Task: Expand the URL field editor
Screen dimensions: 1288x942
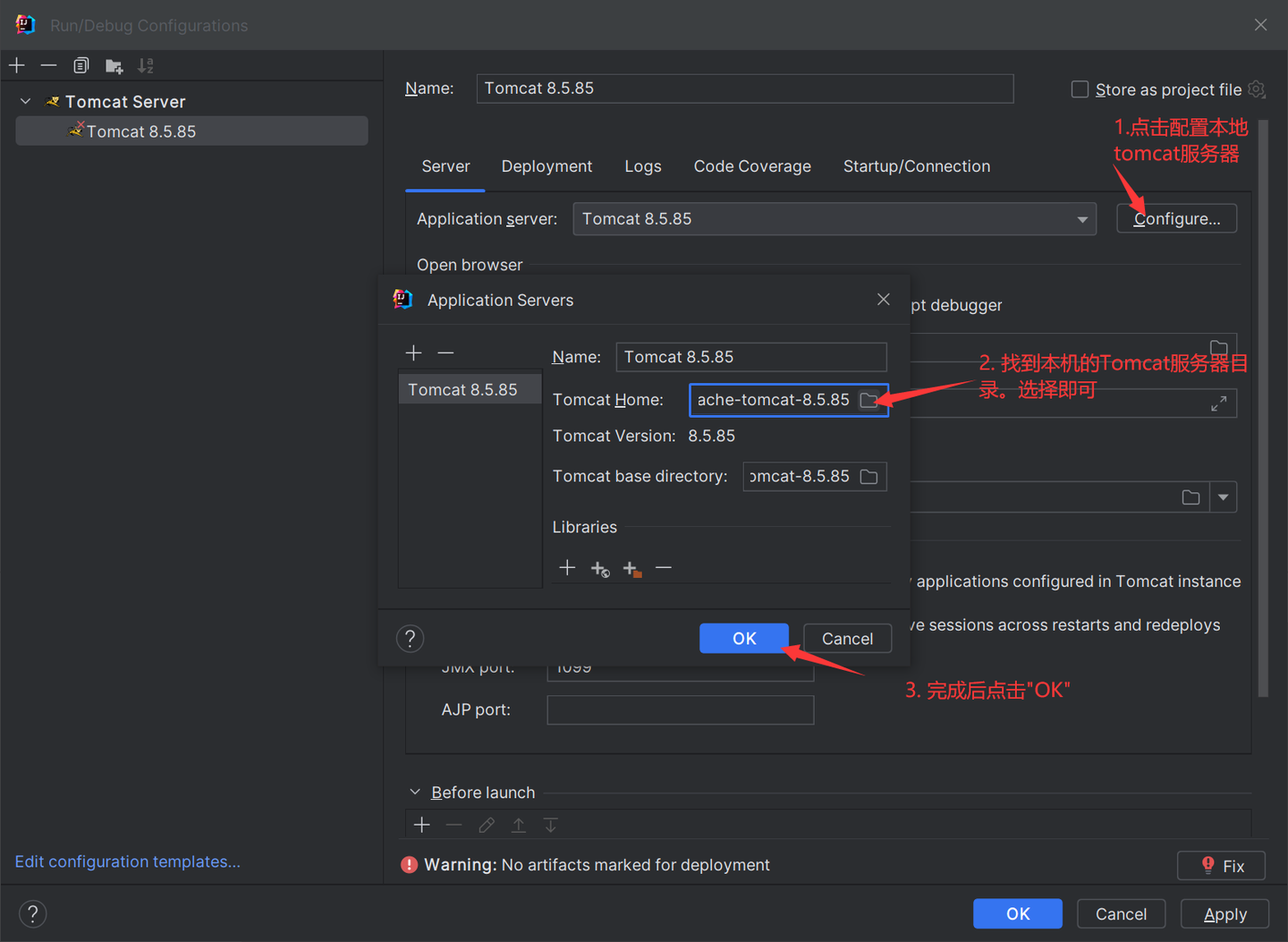Action: [1218, 403]
